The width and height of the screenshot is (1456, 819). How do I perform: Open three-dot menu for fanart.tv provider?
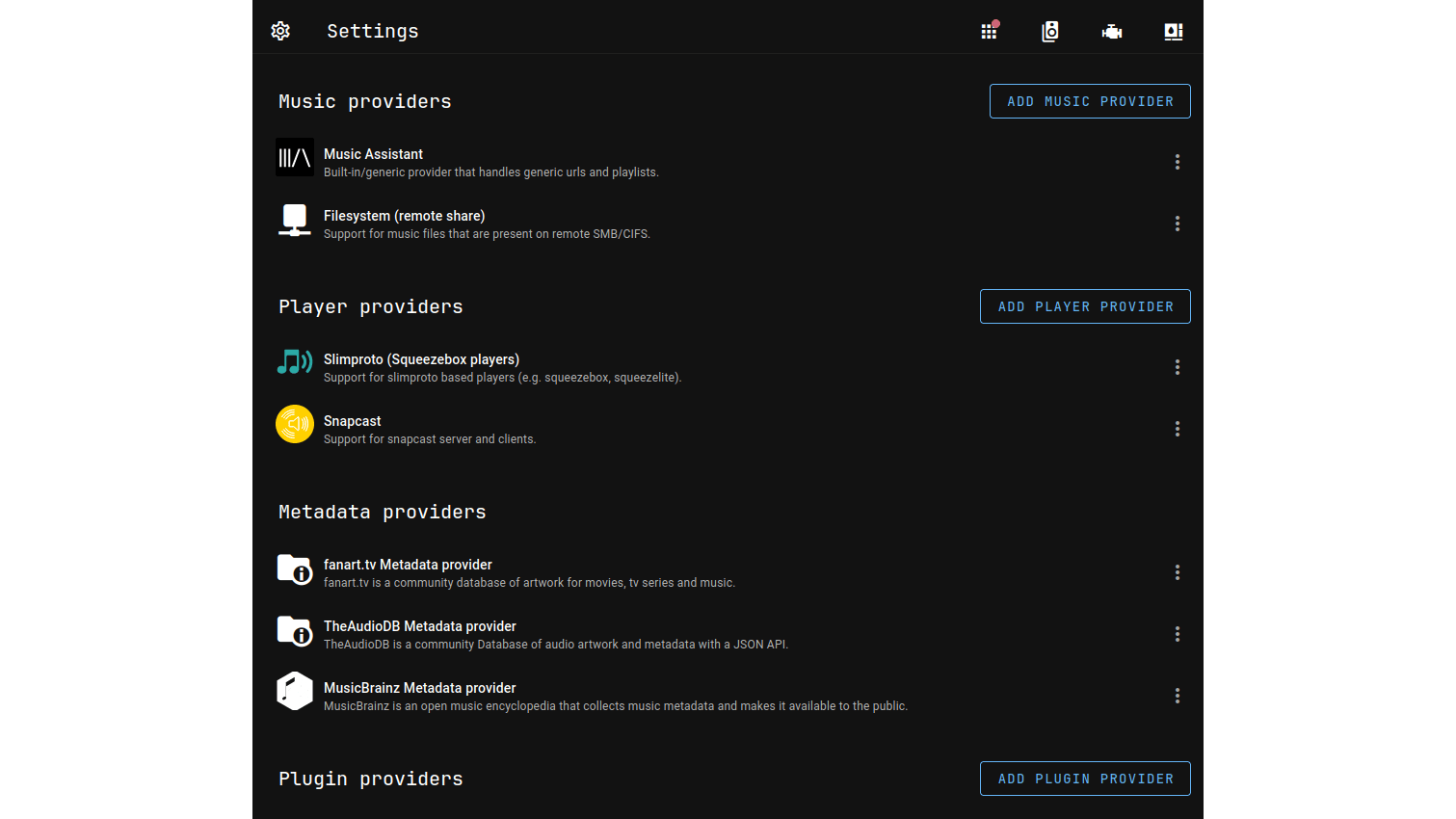pos(1177,572)
